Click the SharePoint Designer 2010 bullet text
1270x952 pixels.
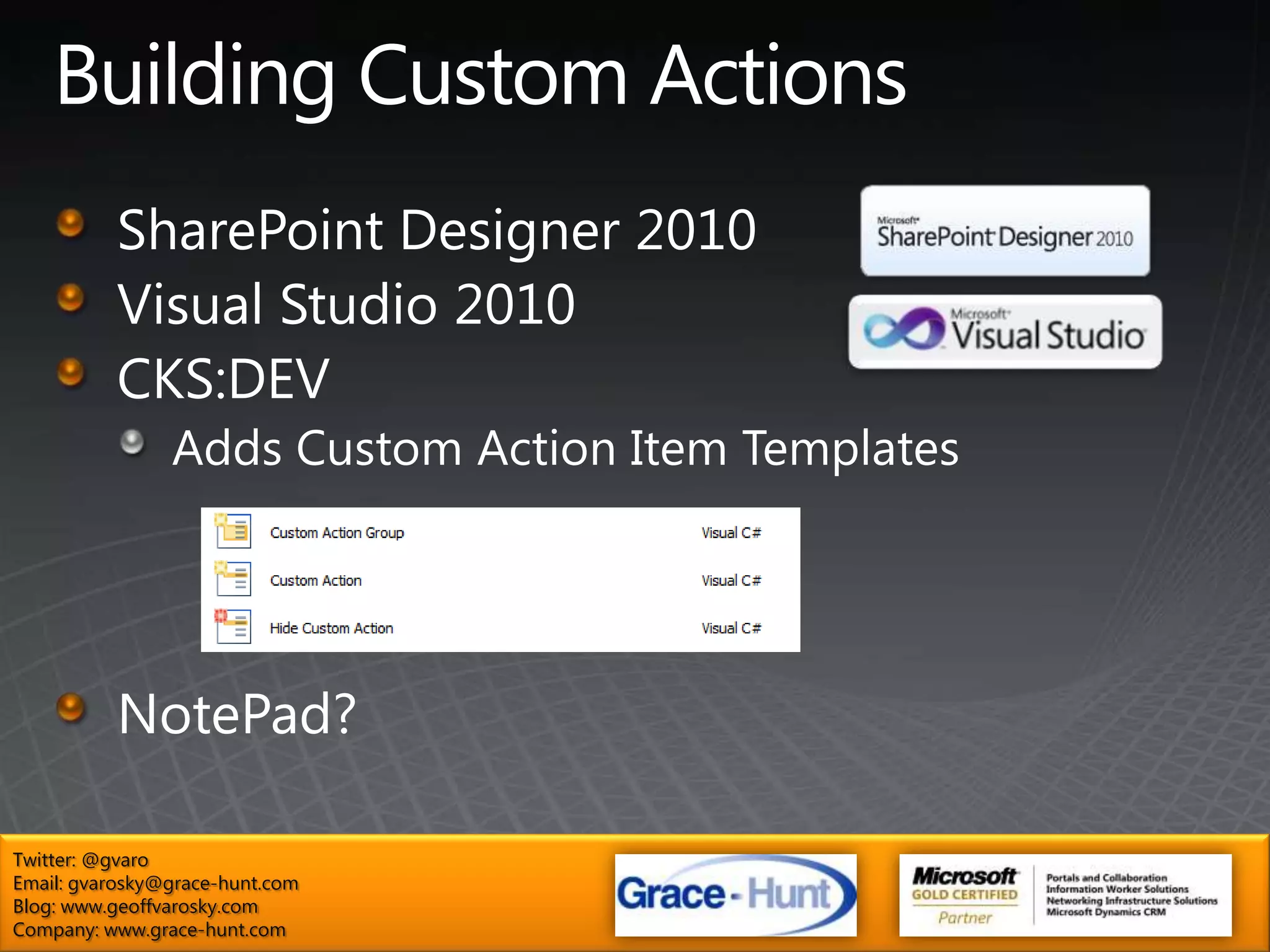pyautogui.click(x=437, y=231)
